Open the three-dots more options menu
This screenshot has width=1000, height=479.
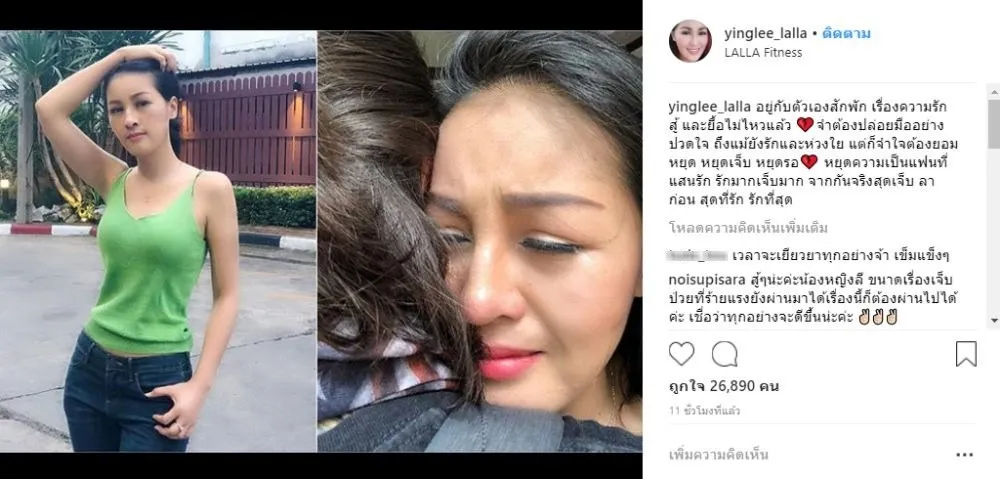click(x=965, y=455)
